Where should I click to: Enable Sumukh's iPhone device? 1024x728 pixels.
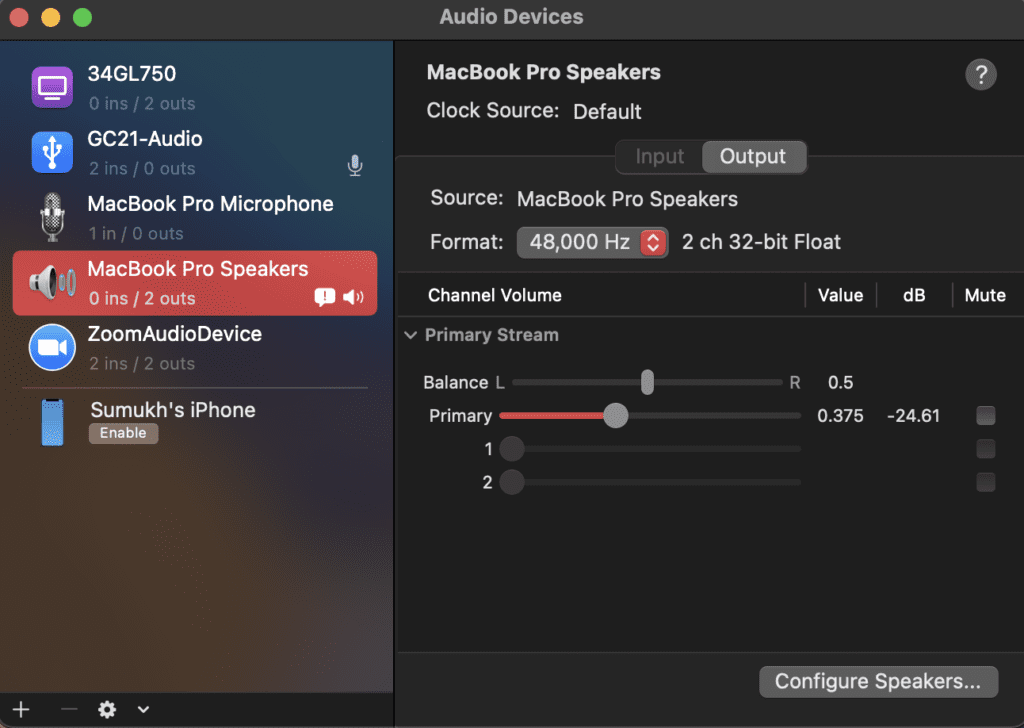[x=123, y=433]
